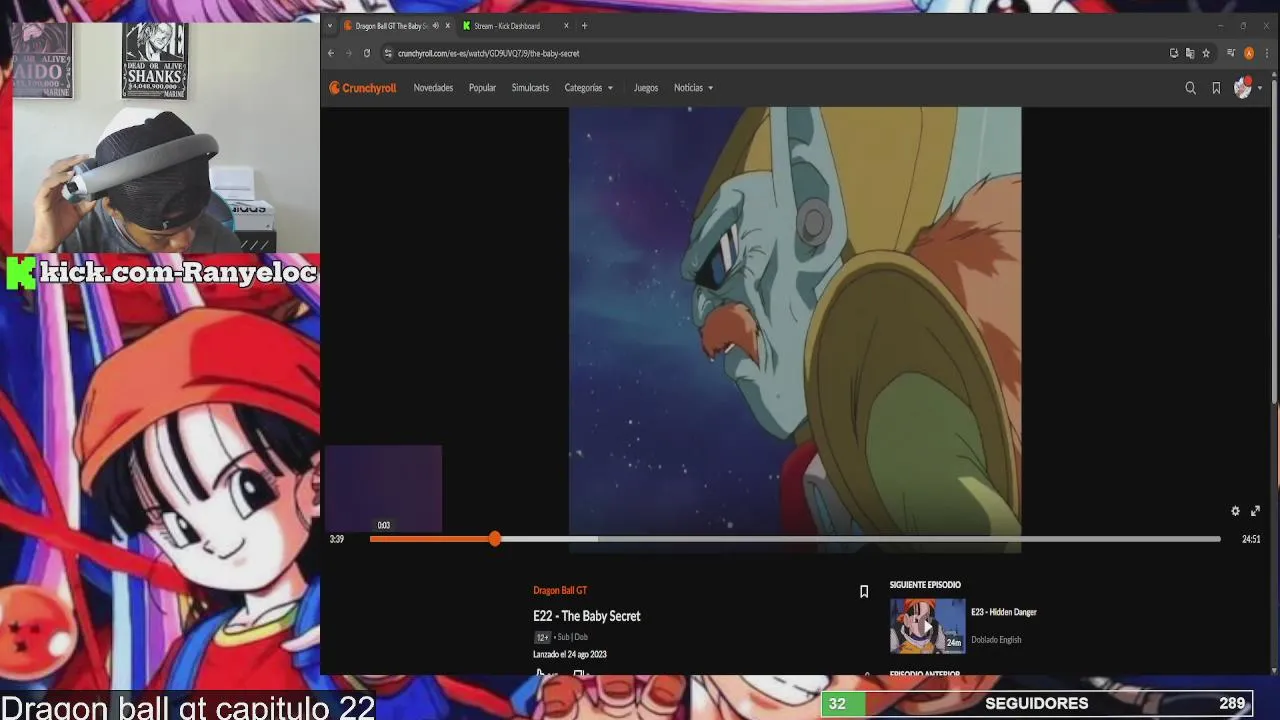Open the E23 - Hidden Danger thumbnail
The width and height of the screenshot is (1280, 720).
pyautogui.click(x=927, y=626)
